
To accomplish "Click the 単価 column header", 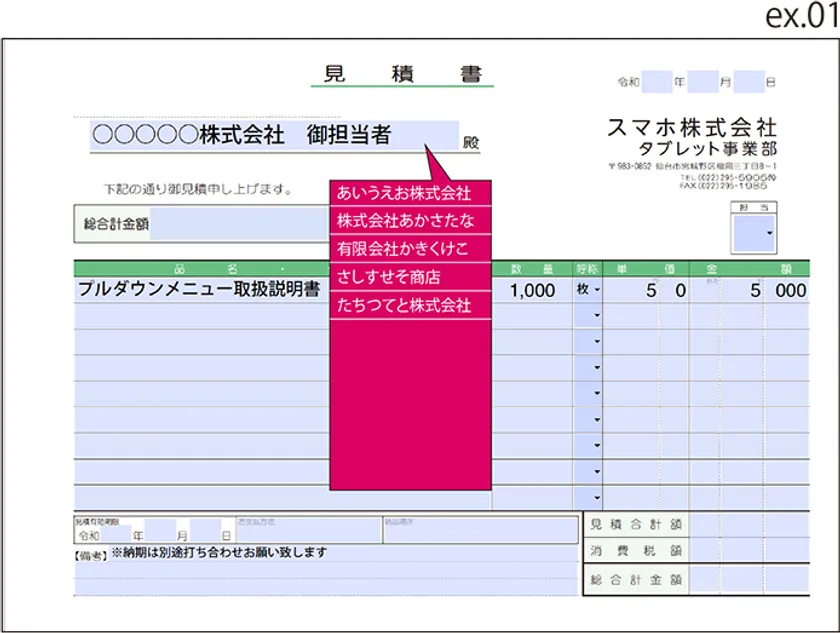I will pos(646,269).
